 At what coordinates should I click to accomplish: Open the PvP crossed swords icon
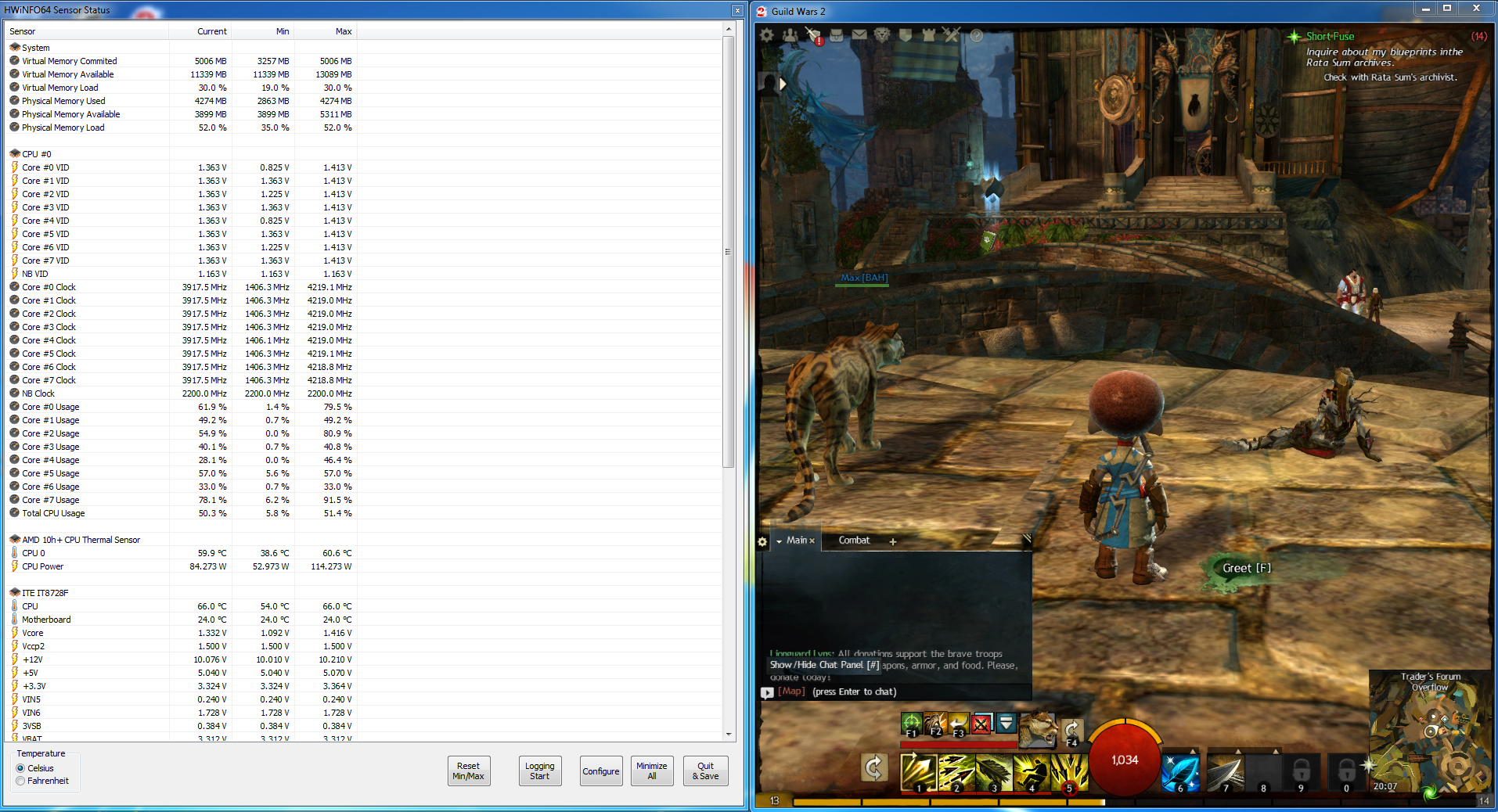[x=952, y=35]
